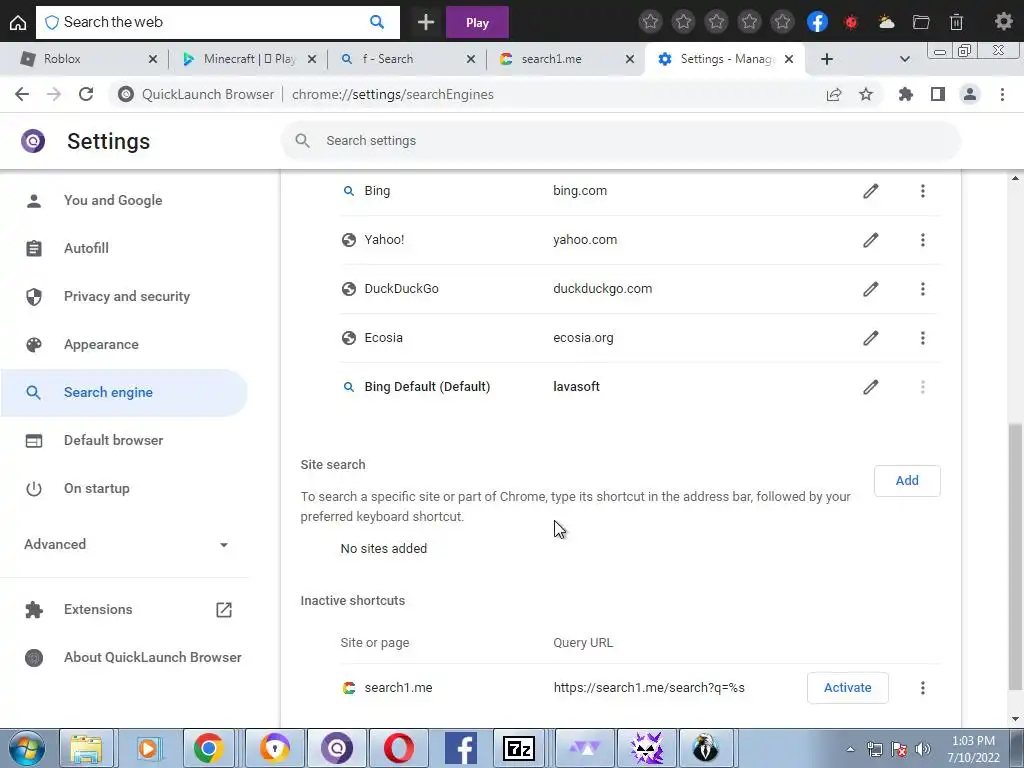Close the search1.me tab
Screen dimensions: 1024x768
click(x=630, y=59)
